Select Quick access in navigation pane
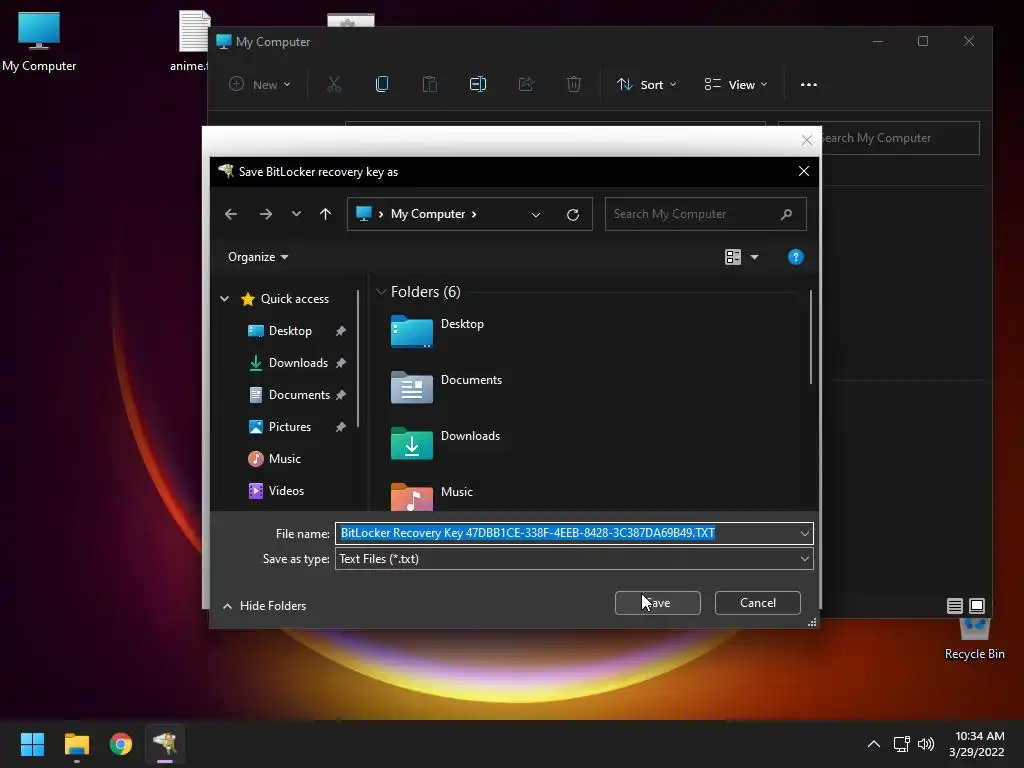 (295, 299)
